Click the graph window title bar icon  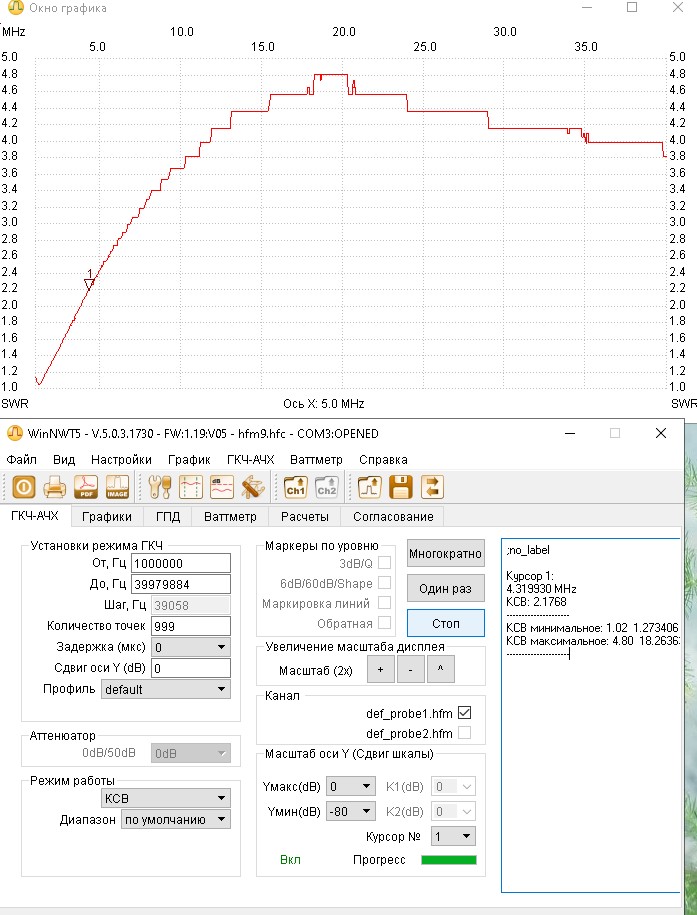pyautogui.click(x=16, y=8)
